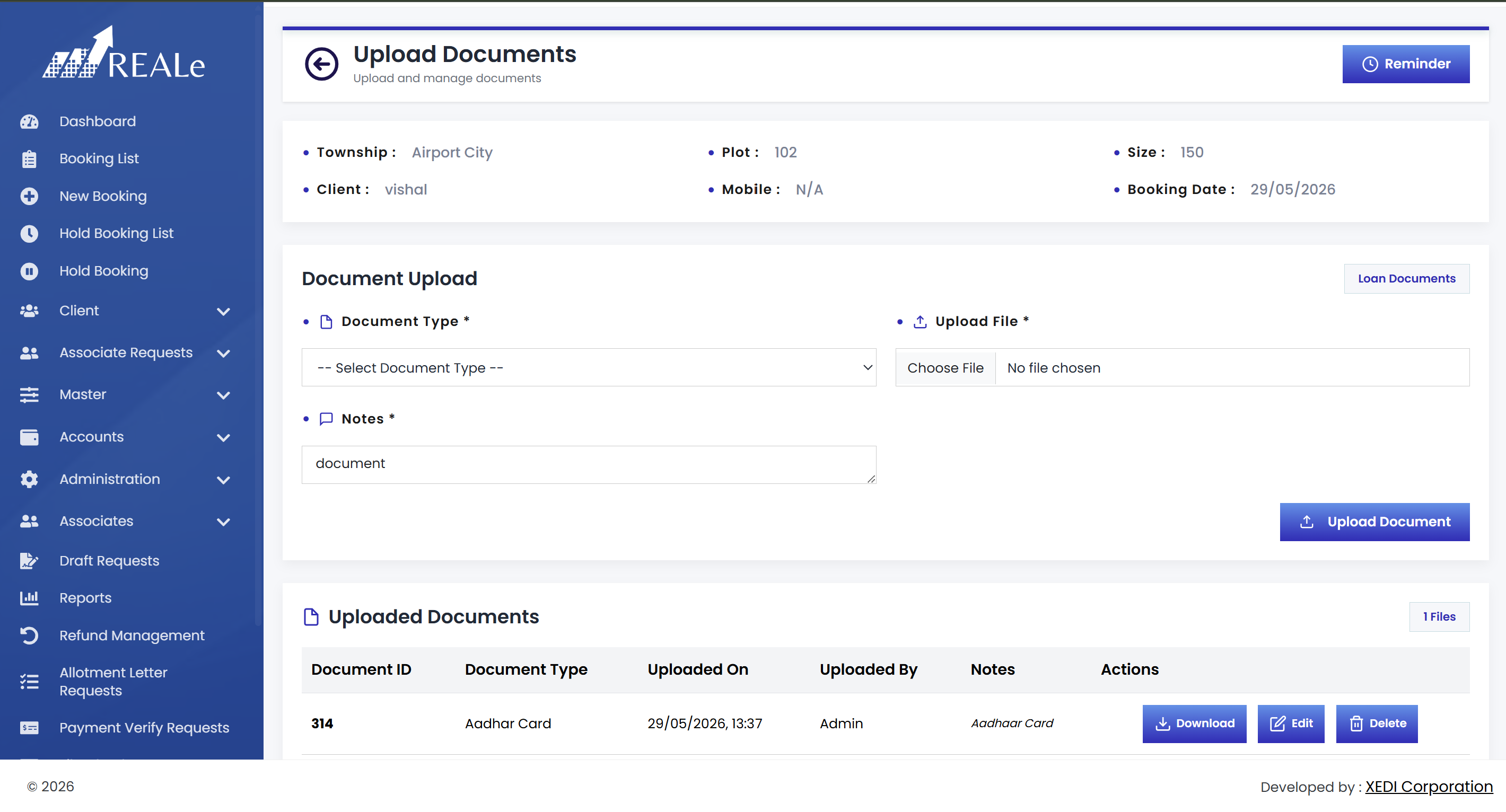Expand the Administration menu chevron
1506x812 pixels.
tap(223, 480)
